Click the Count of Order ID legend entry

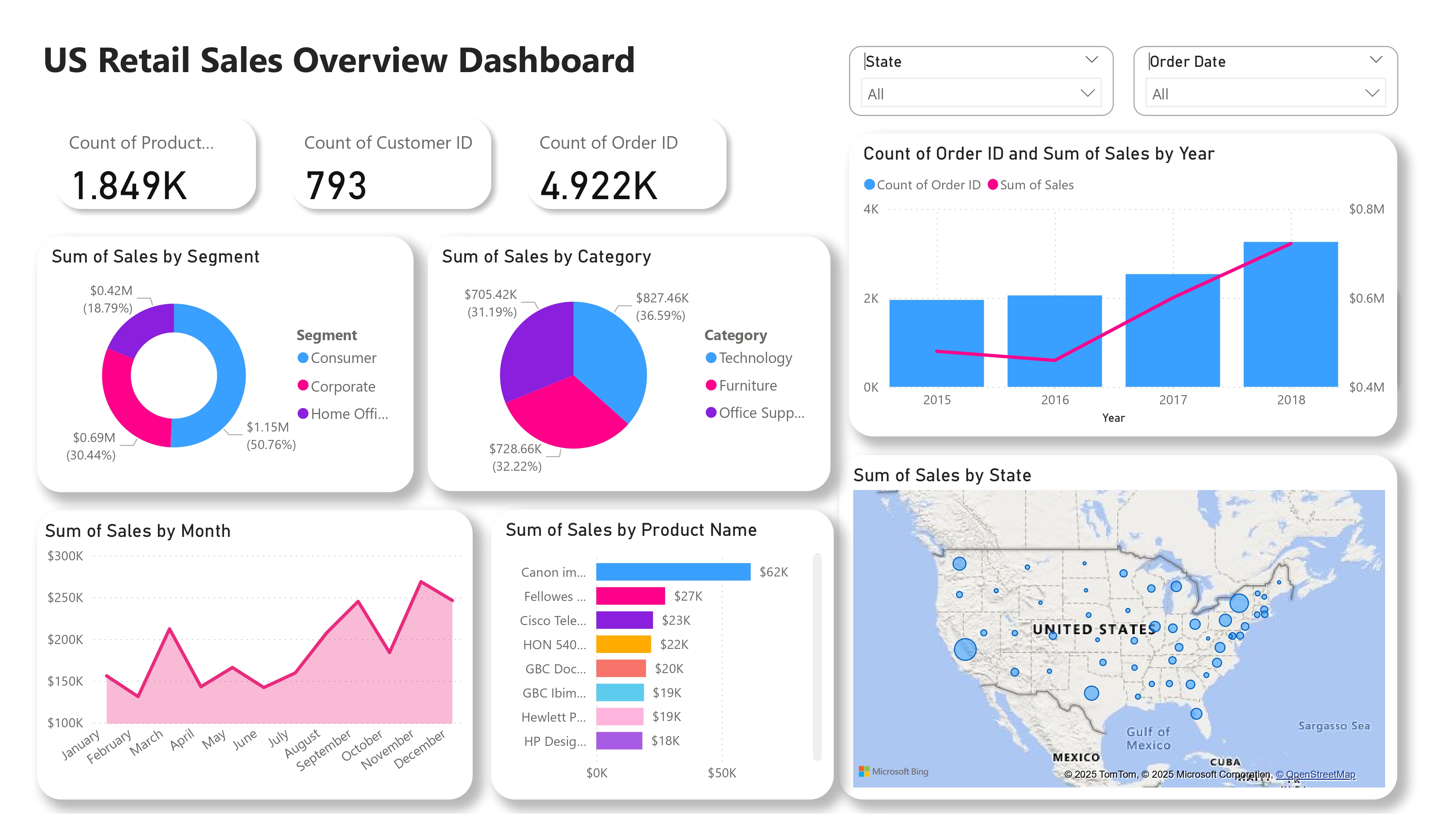click(x=922, y=184)
